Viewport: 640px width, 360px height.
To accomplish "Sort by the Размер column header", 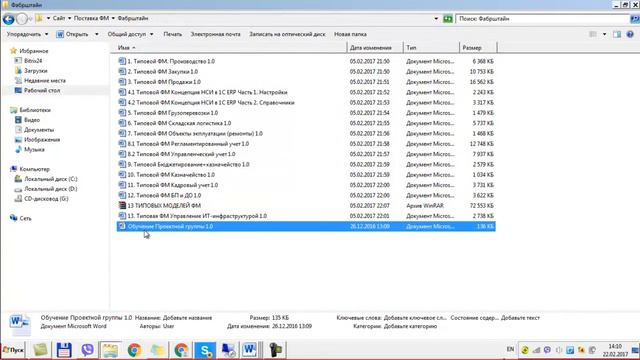I will (478, 48).
